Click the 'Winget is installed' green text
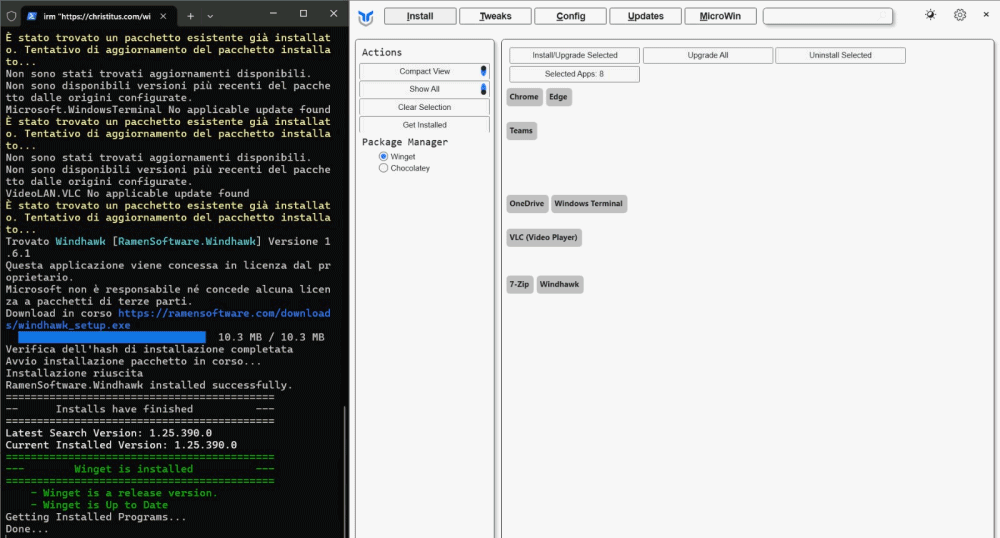This screenshot has width=1000, height=538. point(133,469)
